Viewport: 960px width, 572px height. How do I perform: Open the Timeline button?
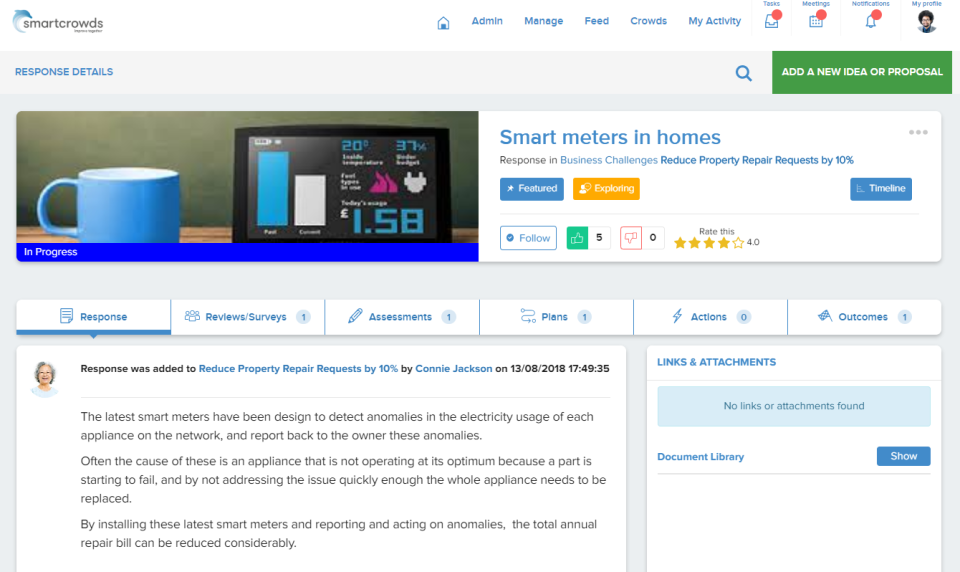coord(881,189)
